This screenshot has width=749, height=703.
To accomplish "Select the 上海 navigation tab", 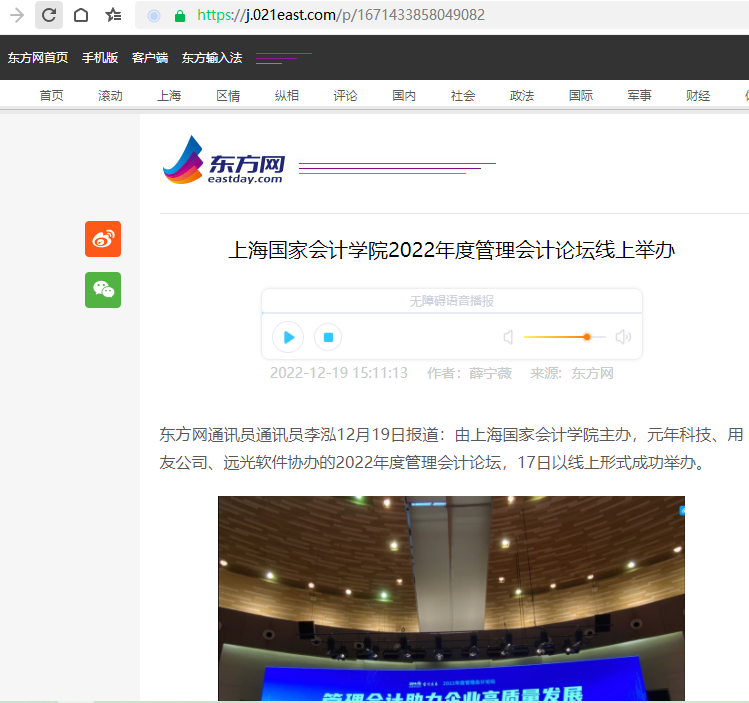I will point(169,96).
